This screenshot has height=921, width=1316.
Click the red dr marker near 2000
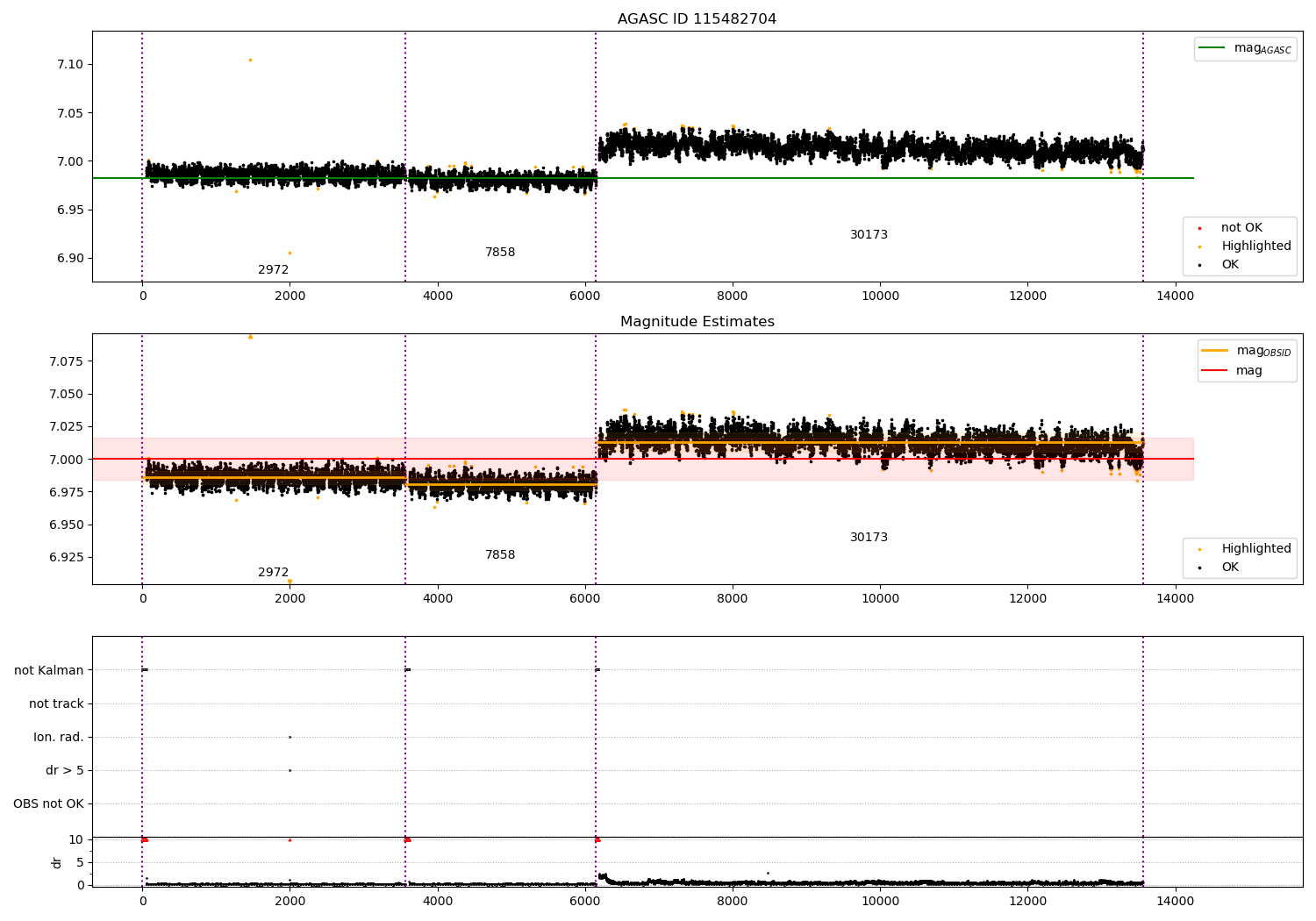290,839
